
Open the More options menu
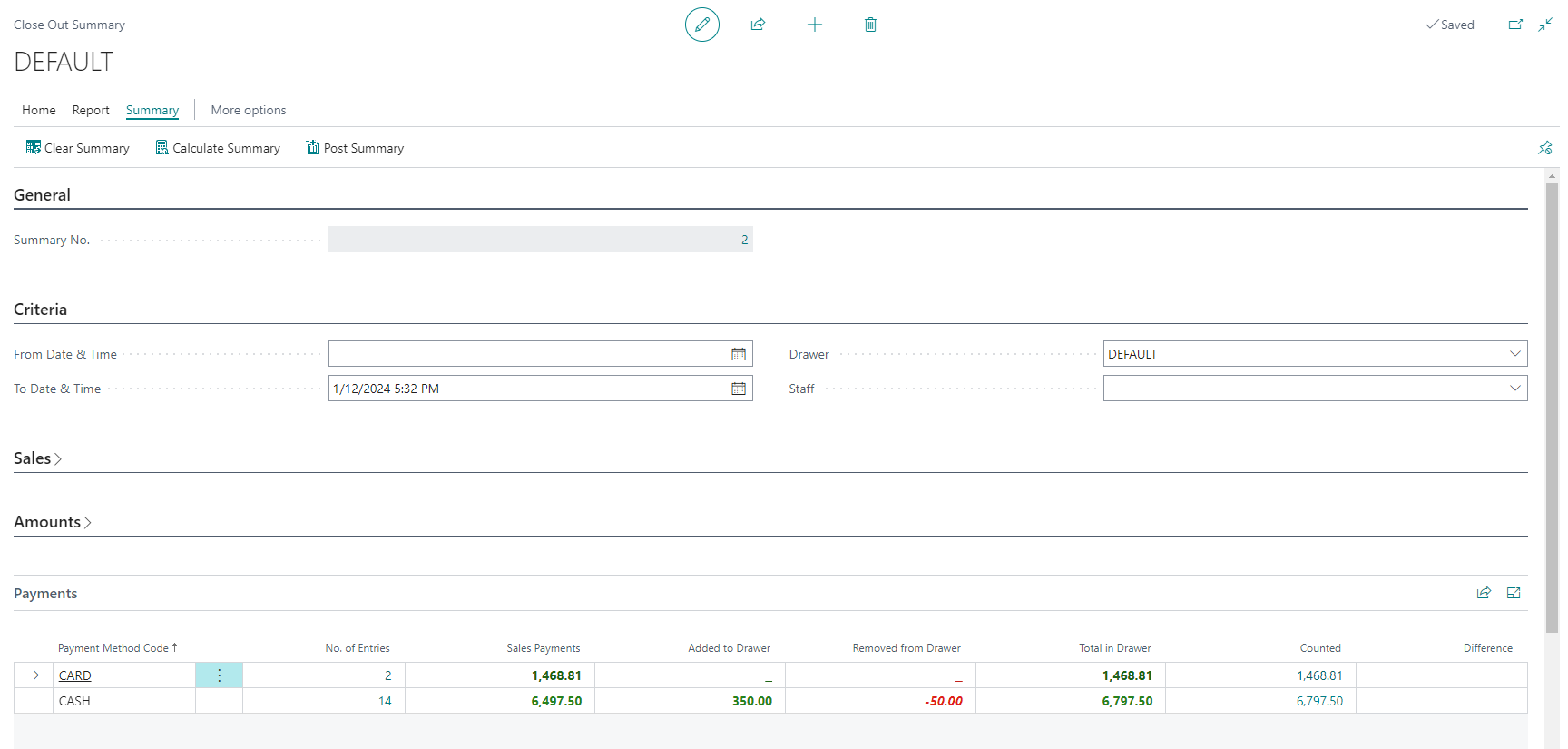coord(248,110)
